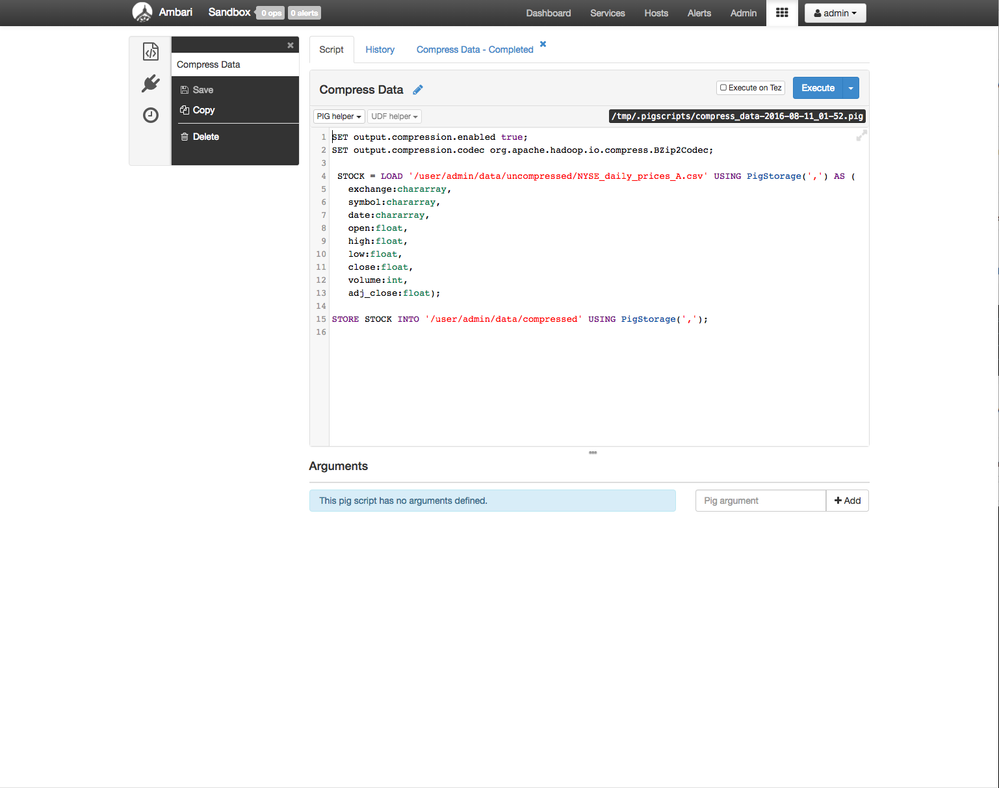Click the Ambari logo

[x=141, y=12]
